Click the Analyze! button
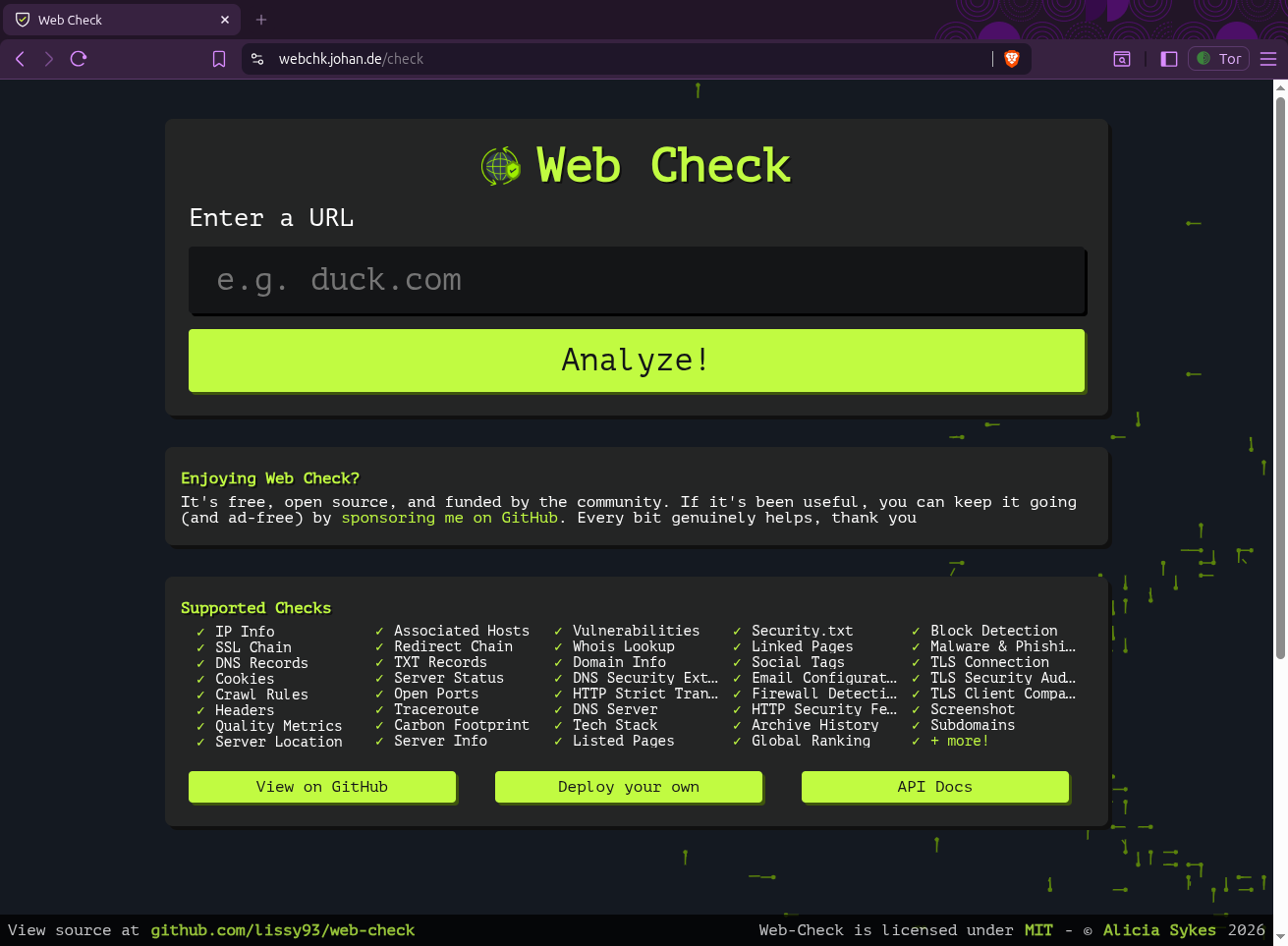Screen dimensions: 1288x946 (637, 361)
